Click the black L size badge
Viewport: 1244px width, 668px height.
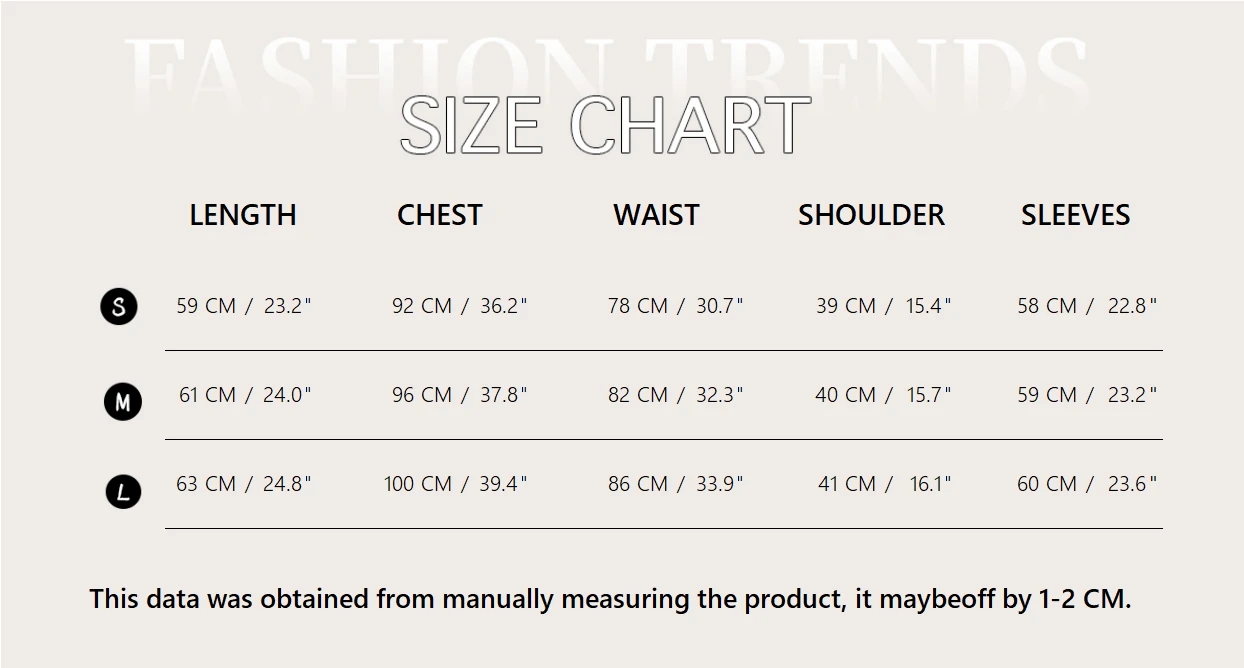click(123, 492)
